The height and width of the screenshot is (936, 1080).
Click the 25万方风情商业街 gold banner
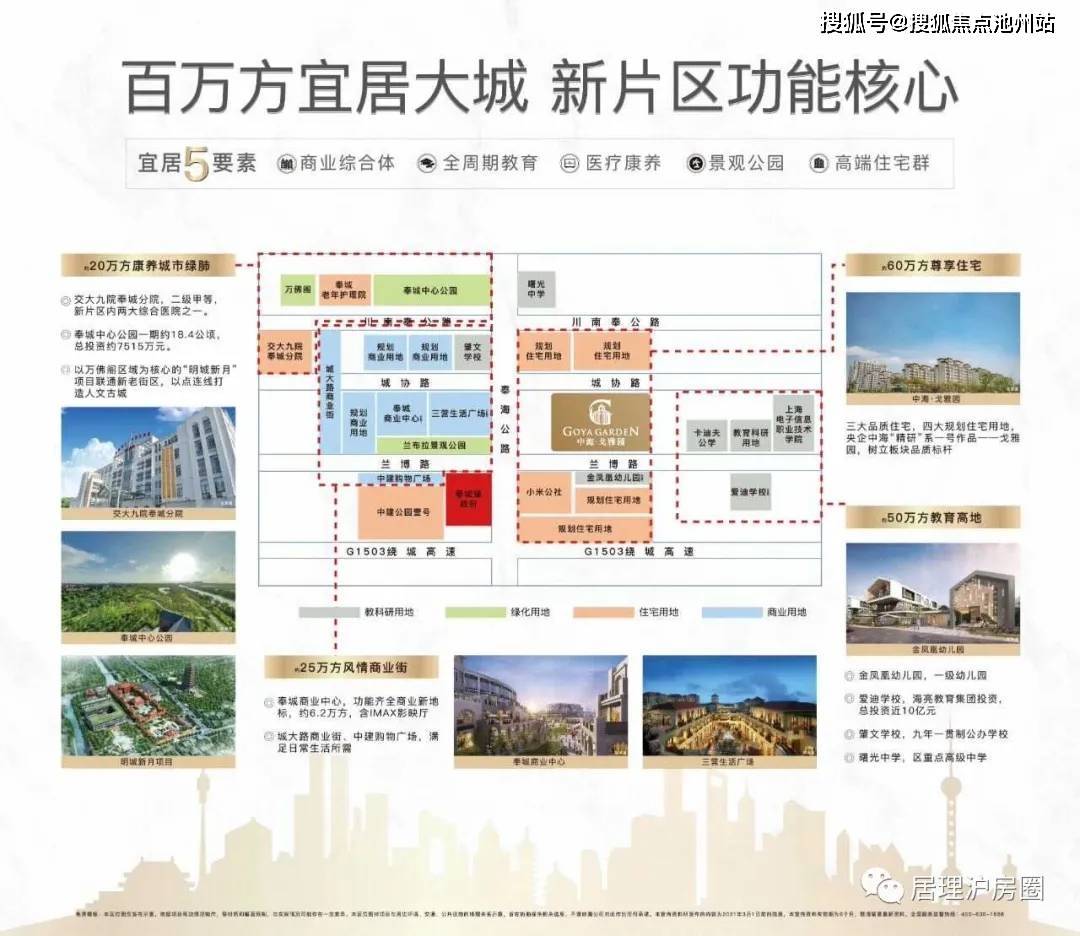click(x=351, y=667)
